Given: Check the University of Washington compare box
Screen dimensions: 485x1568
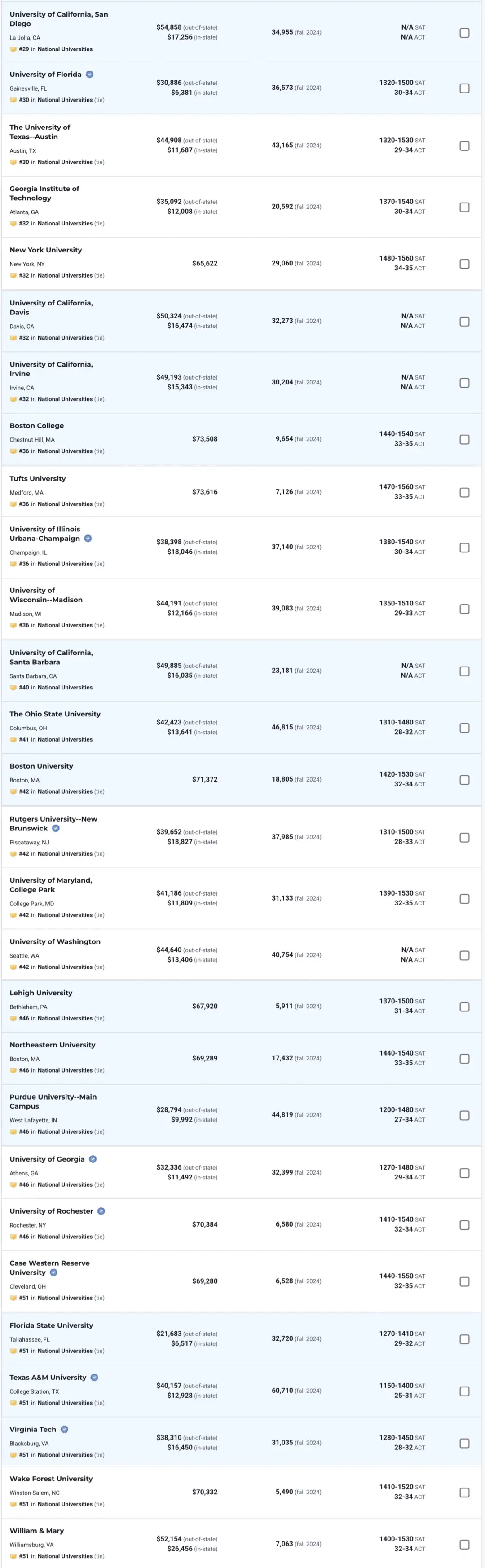Looking at the screenshot, I should (x=464, y=956).
